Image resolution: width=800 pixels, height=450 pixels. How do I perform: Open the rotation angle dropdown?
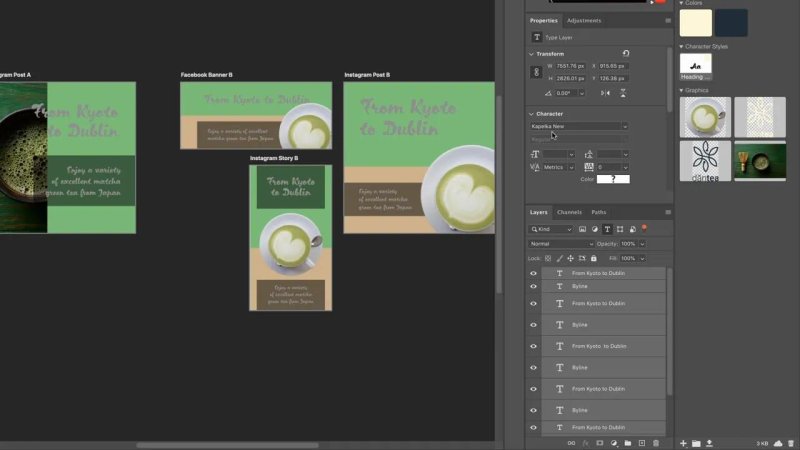(x=582, y=93)
